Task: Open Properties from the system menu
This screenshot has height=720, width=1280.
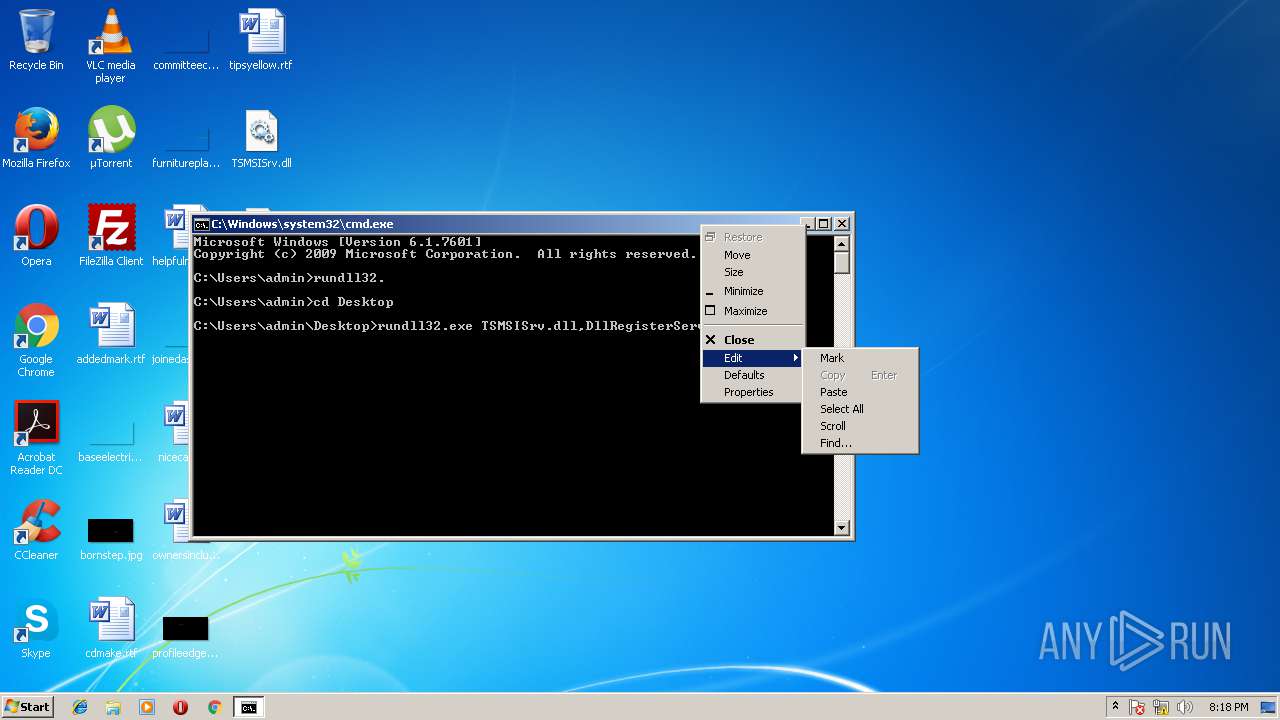Action: (753, 392)
